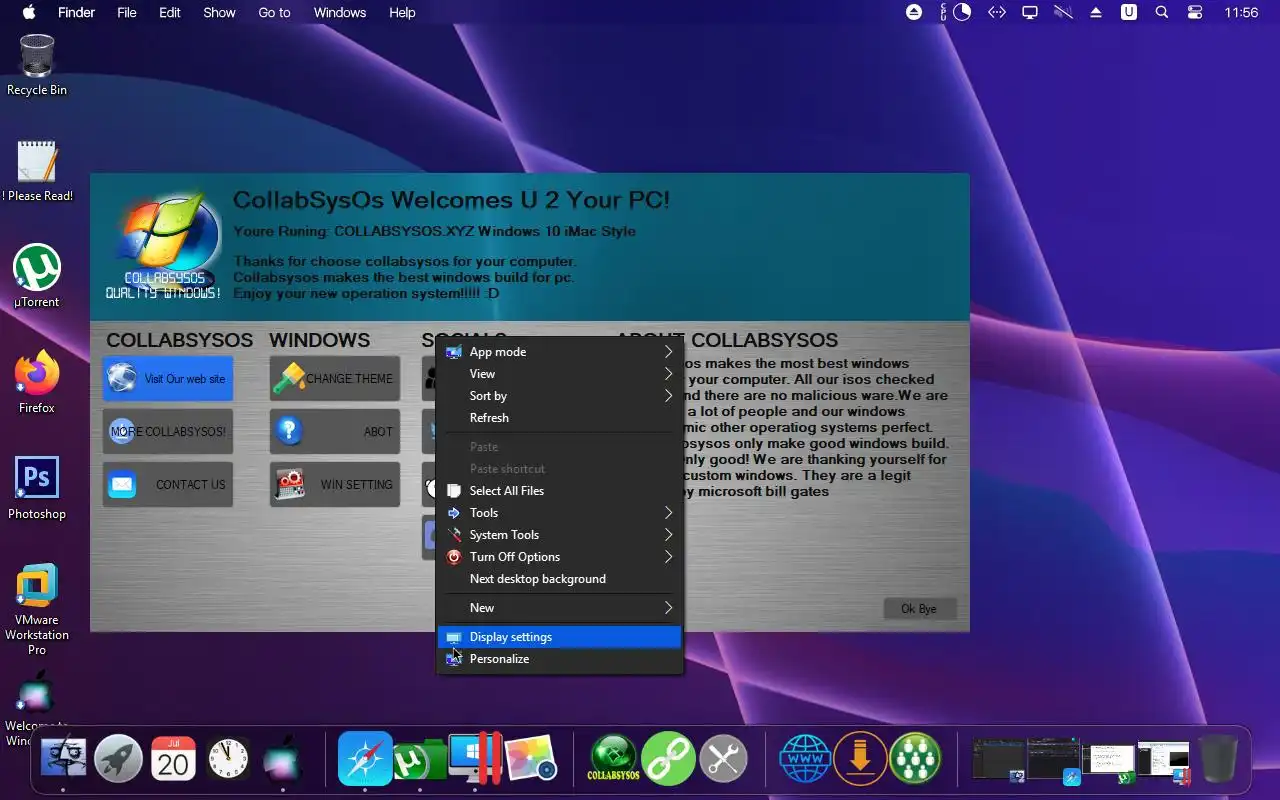
Task: Open Launchpad rocket icon in dock
Action: 118,760
